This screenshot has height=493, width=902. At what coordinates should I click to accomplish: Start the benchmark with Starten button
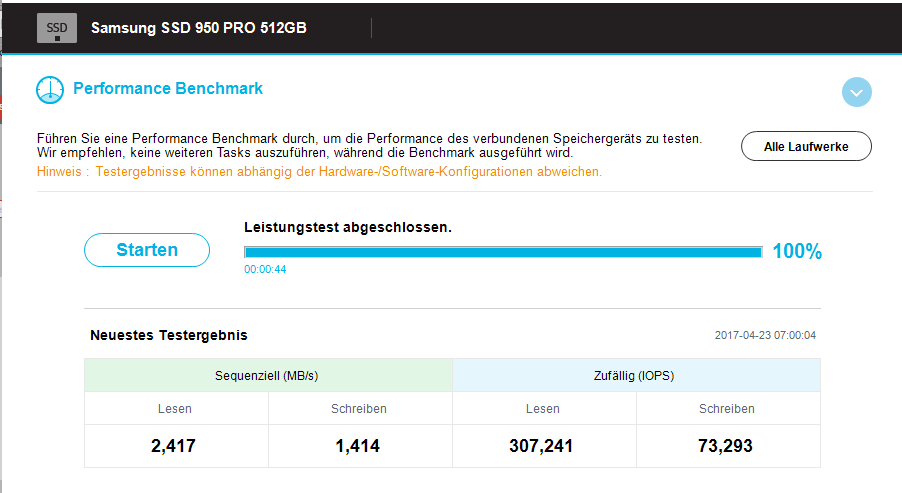coord(147,250)
